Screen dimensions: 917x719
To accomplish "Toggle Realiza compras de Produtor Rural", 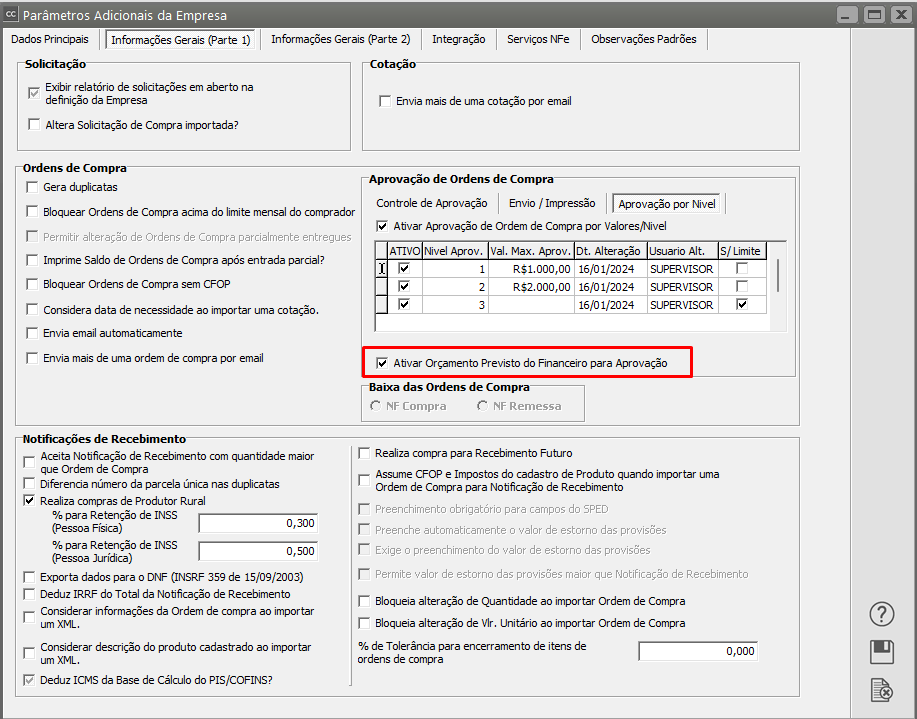I will 29,500.
